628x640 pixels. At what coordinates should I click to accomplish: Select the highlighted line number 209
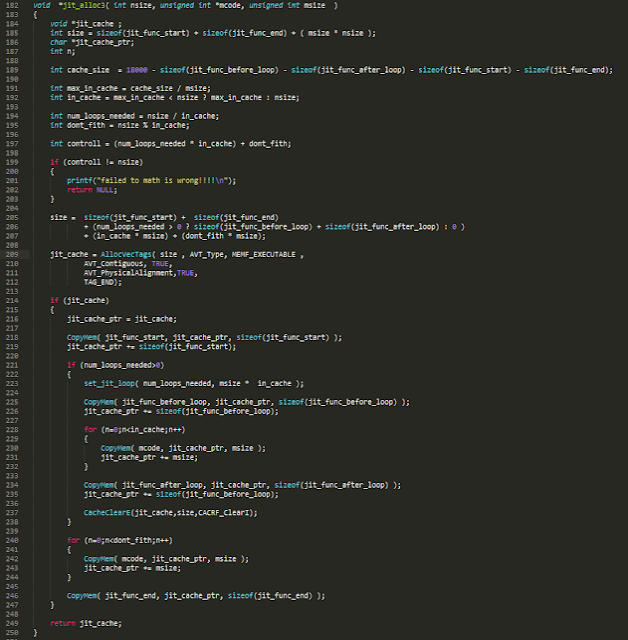pos(11,254)
